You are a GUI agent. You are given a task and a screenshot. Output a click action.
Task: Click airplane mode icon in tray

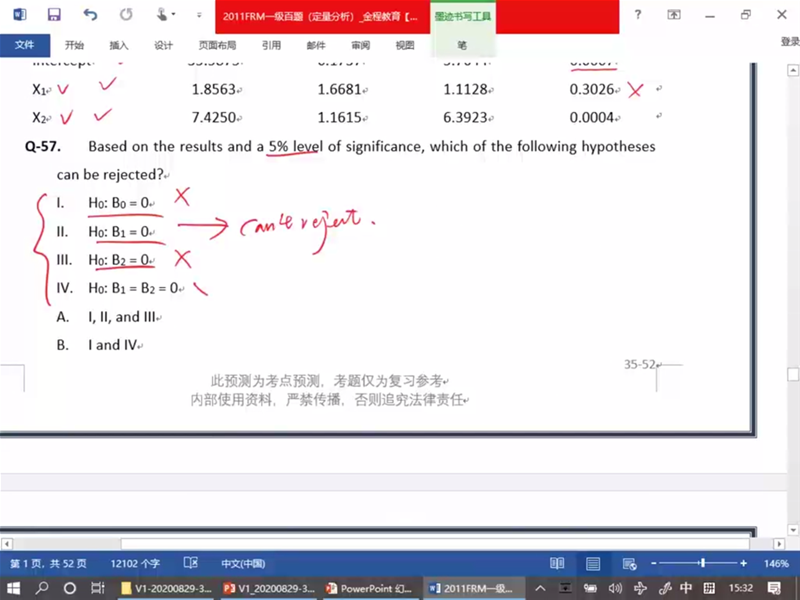[640, 588]
